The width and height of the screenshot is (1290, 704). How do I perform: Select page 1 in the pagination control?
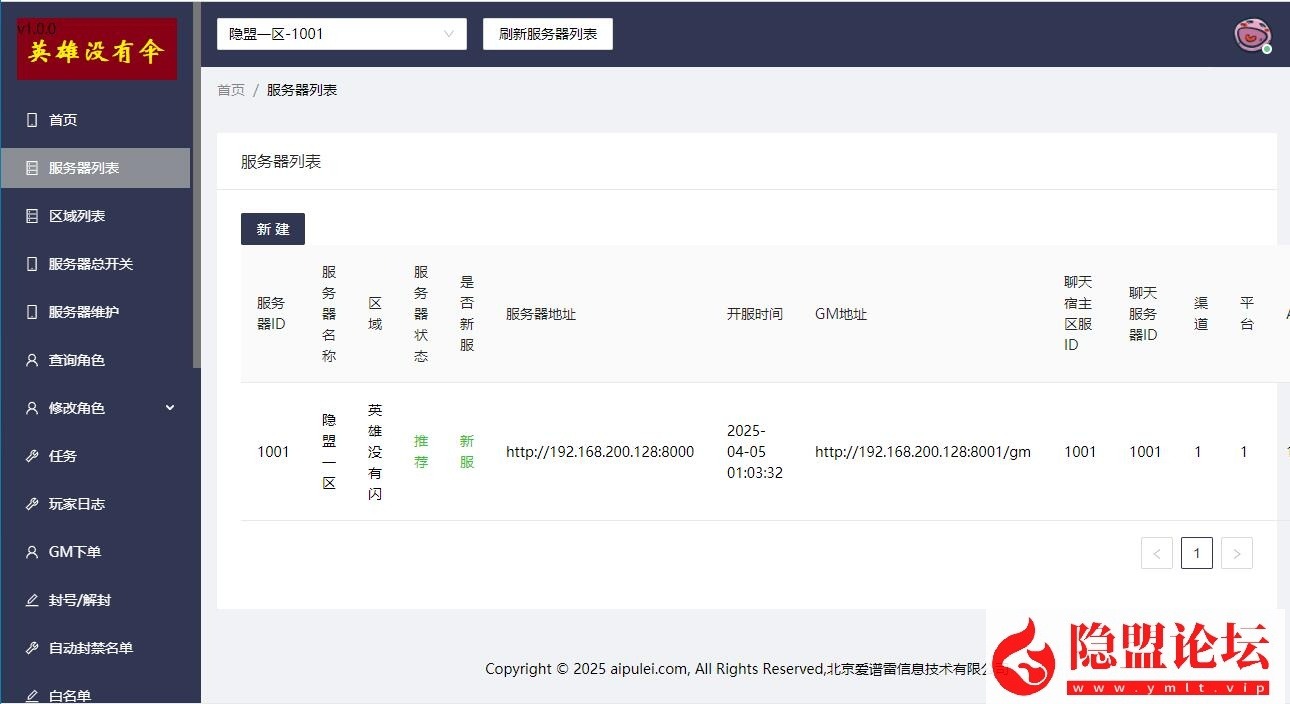pyautogui.click(x=1196, y=552)
